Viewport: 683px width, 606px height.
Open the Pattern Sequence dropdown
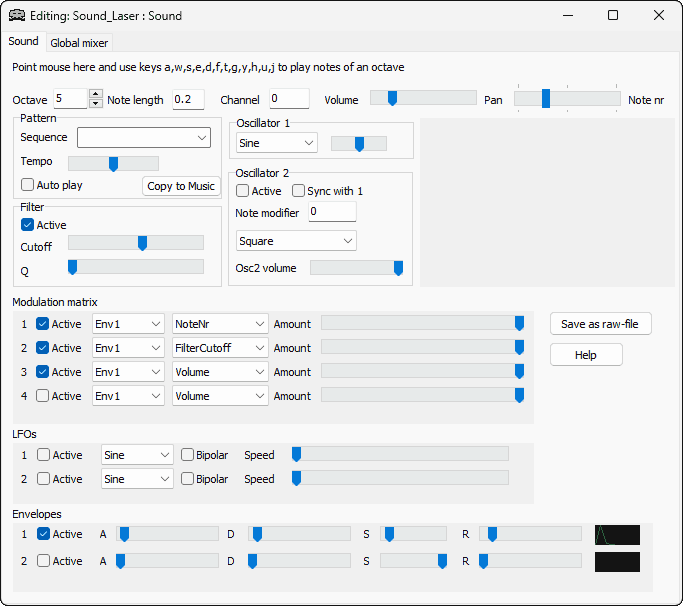click(144, 138)
